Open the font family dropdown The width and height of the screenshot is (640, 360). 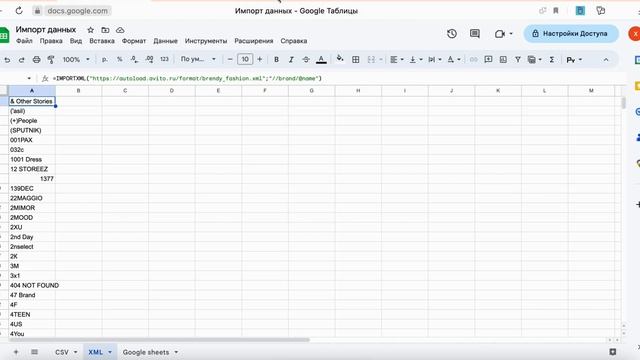(x=198, y=60)
